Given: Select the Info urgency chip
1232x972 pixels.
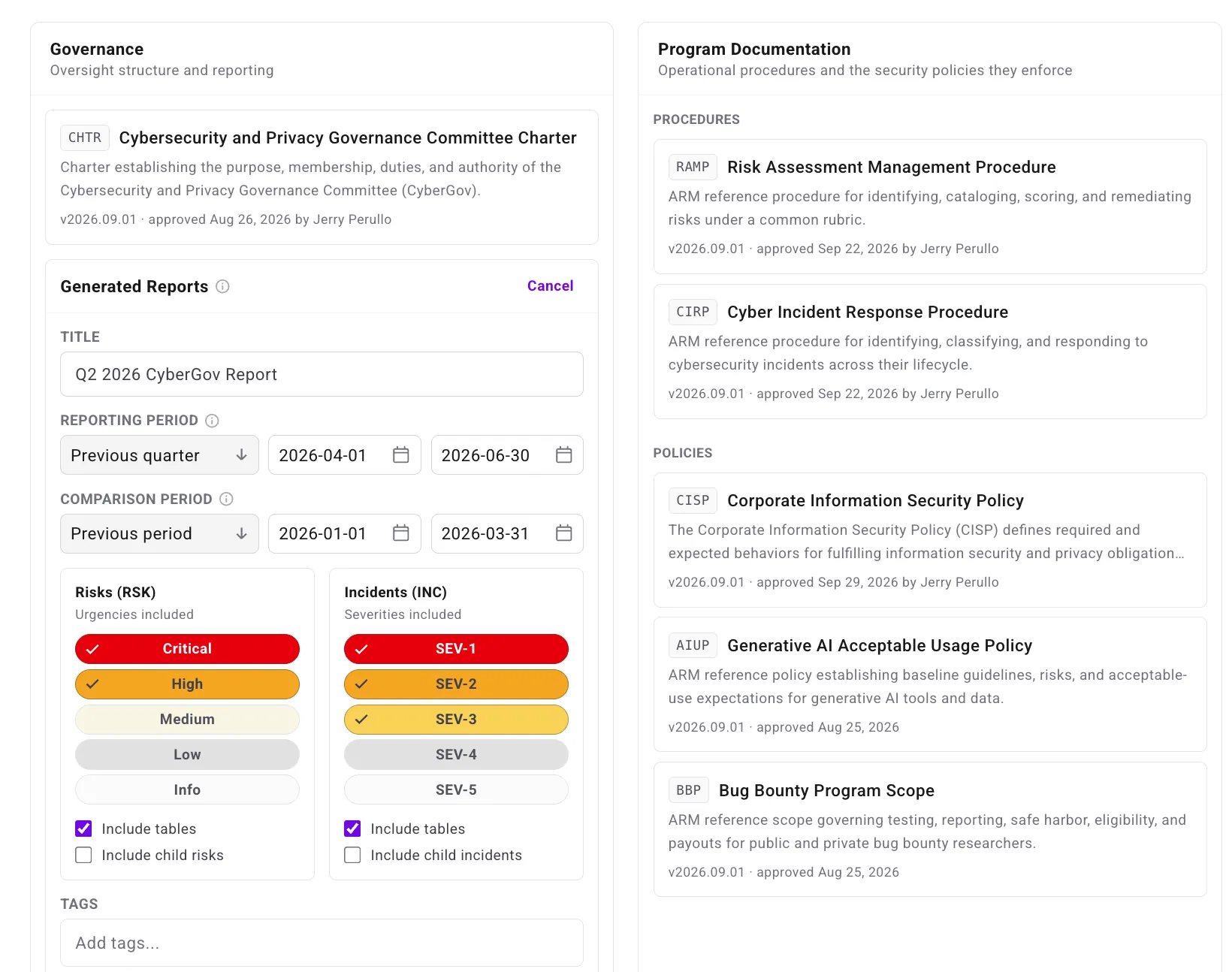Looking at the screenshot, I should (x=187, y=790).
